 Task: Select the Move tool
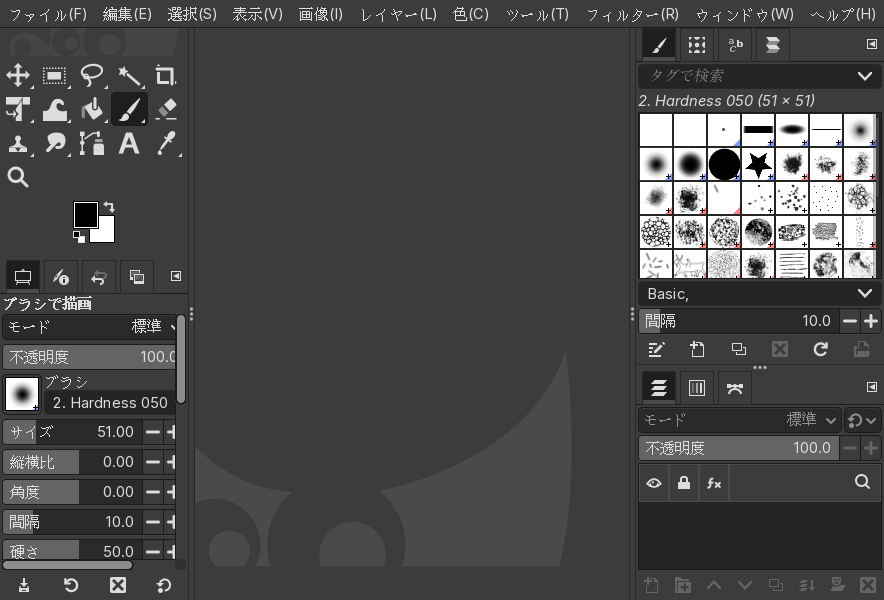click(18, 76)
